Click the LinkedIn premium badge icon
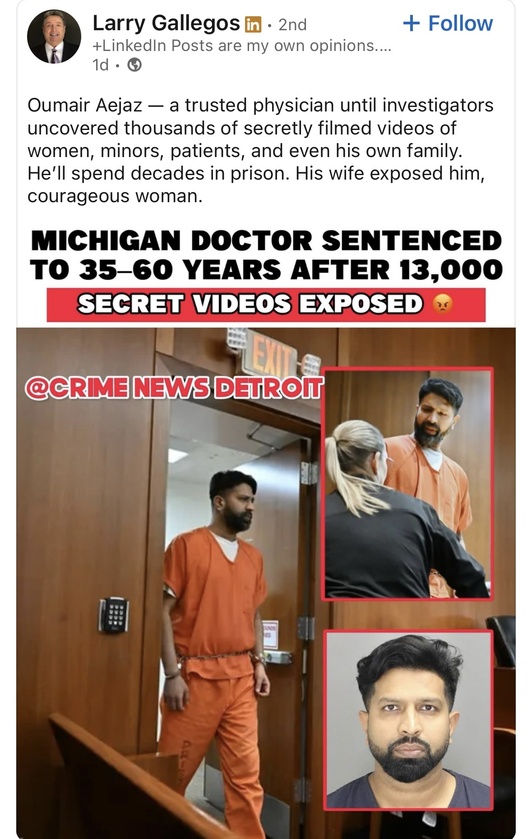 (x=253, y=25)
